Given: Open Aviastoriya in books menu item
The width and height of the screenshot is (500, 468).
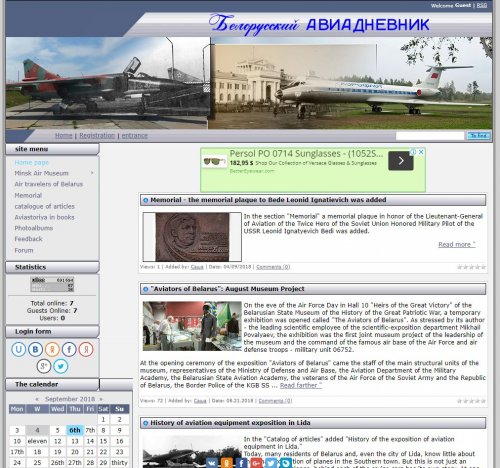Looking at the screenshot, I should pos(44,217).
